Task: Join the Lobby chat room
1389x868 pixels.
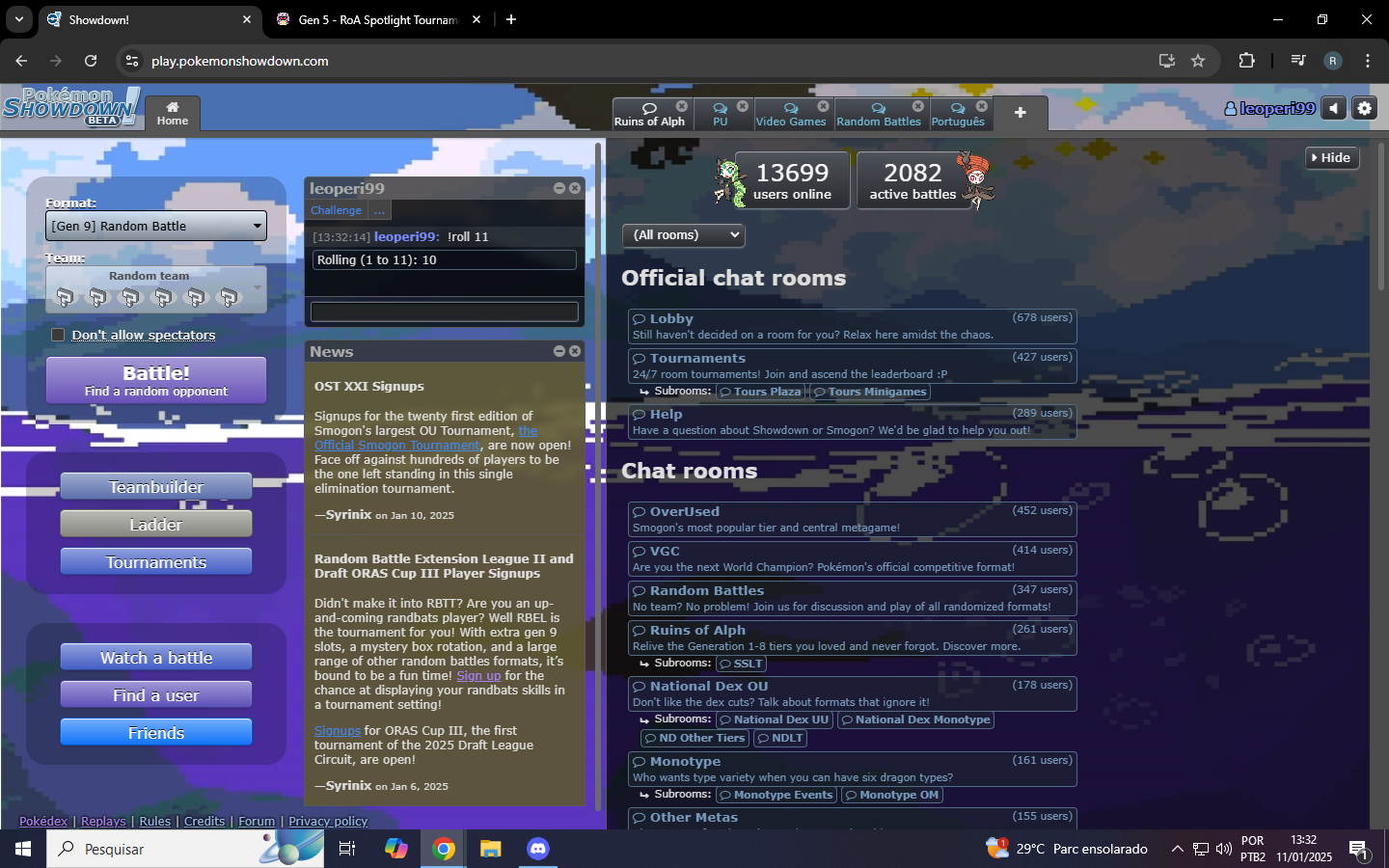Action: 852,326
